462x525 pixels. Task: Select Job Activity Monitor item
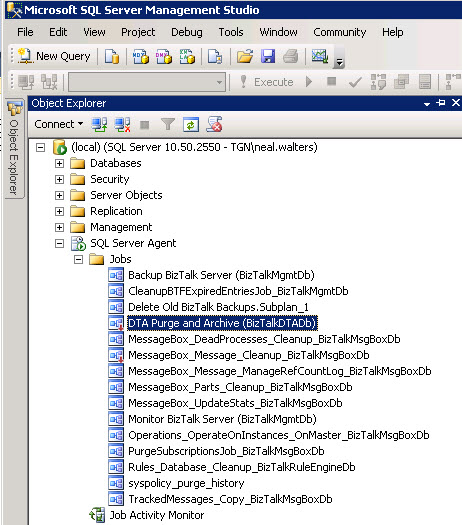tap(157, 515)
